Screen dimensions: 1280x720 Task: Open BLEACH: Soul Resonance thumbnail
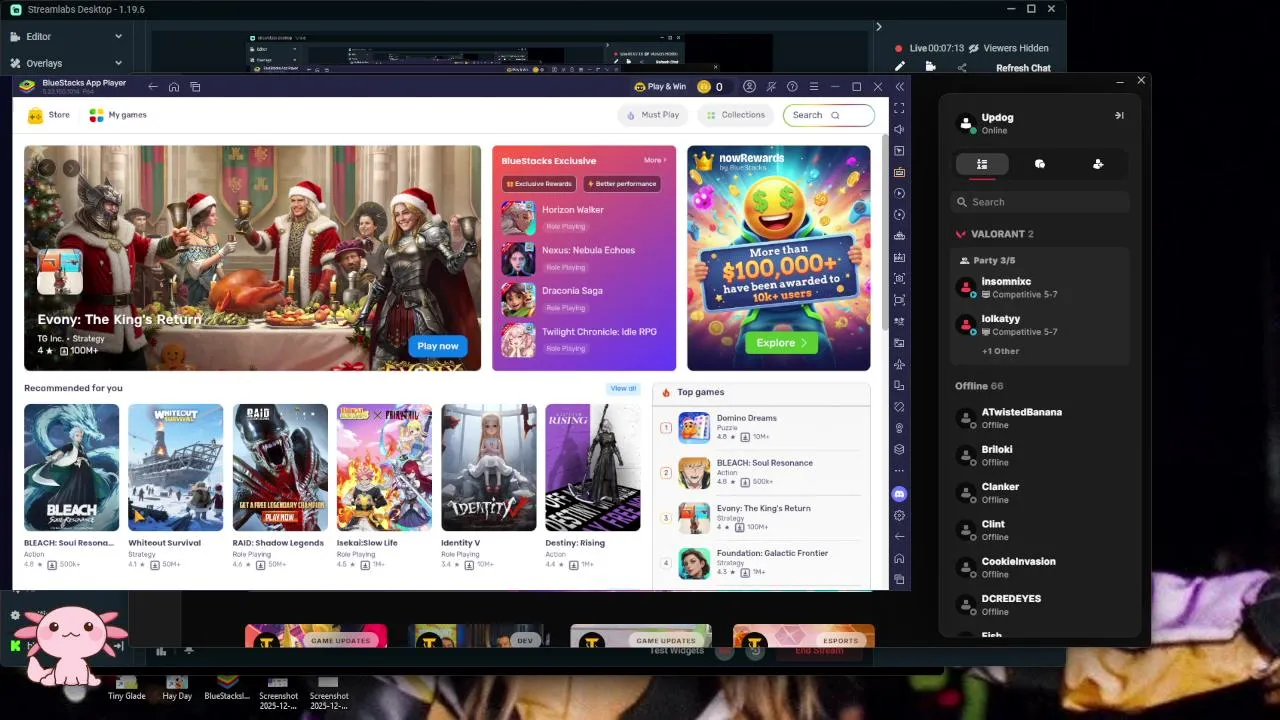(71, 467)
